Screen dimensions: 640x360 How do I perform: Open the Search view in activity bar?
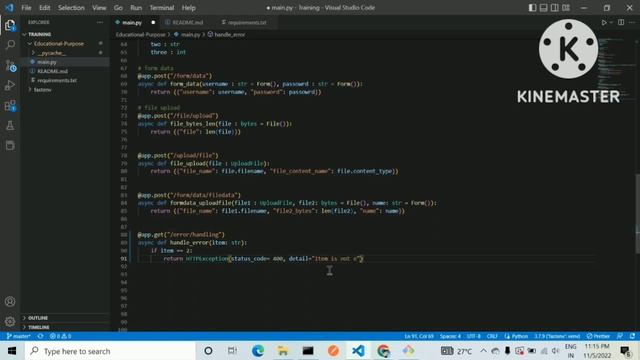[x=10, y=45]
